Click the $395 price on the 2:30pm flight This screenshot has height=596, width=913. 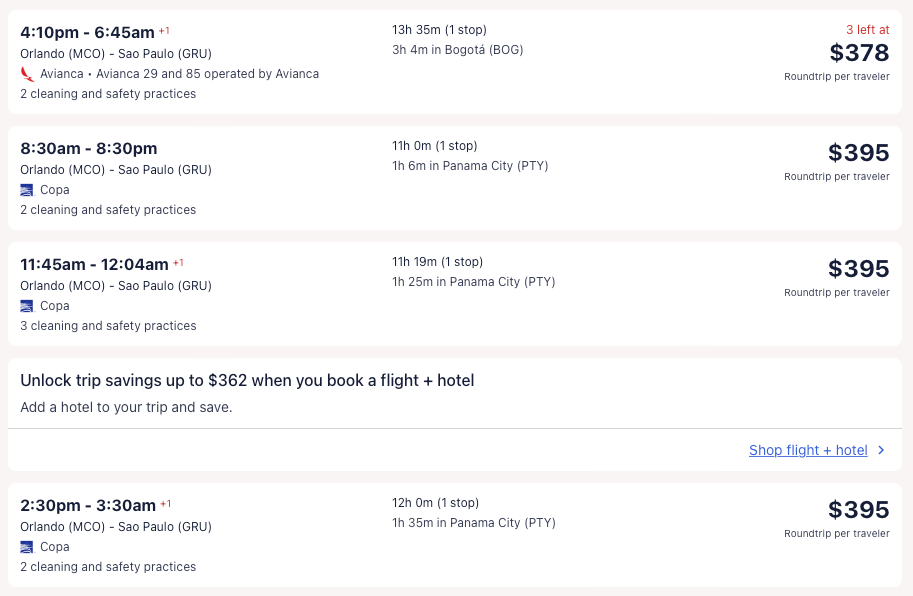(x=858, y=510)
